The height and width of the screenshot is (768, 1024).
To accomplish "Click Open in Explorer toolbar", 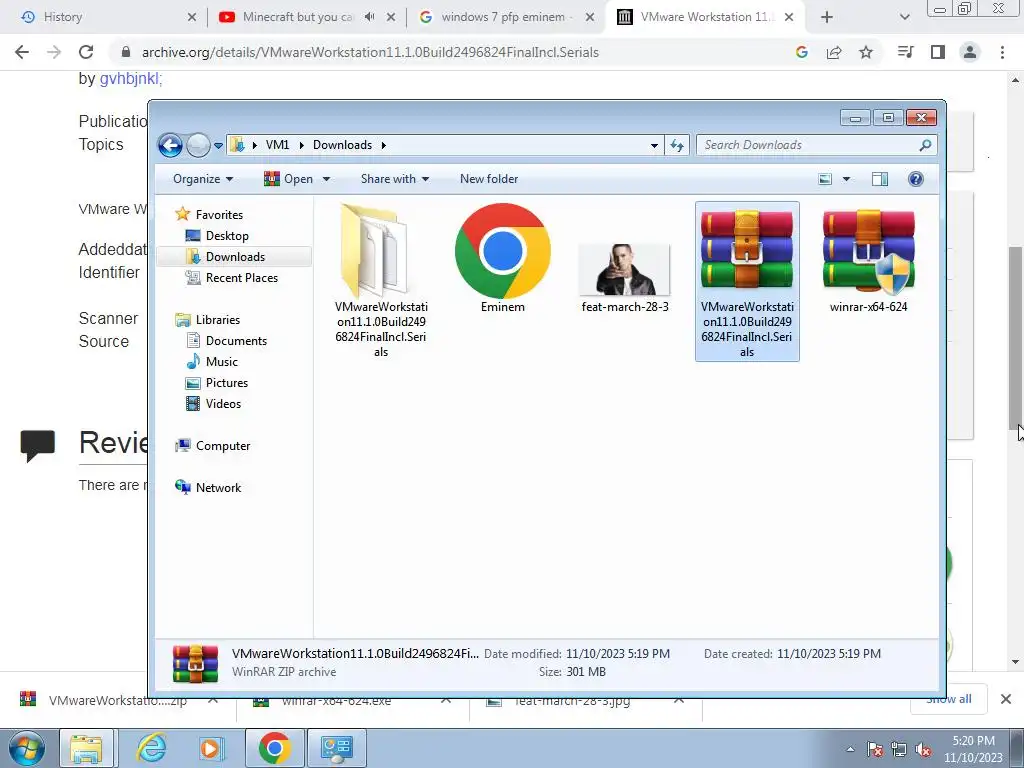I will point(288,179).
